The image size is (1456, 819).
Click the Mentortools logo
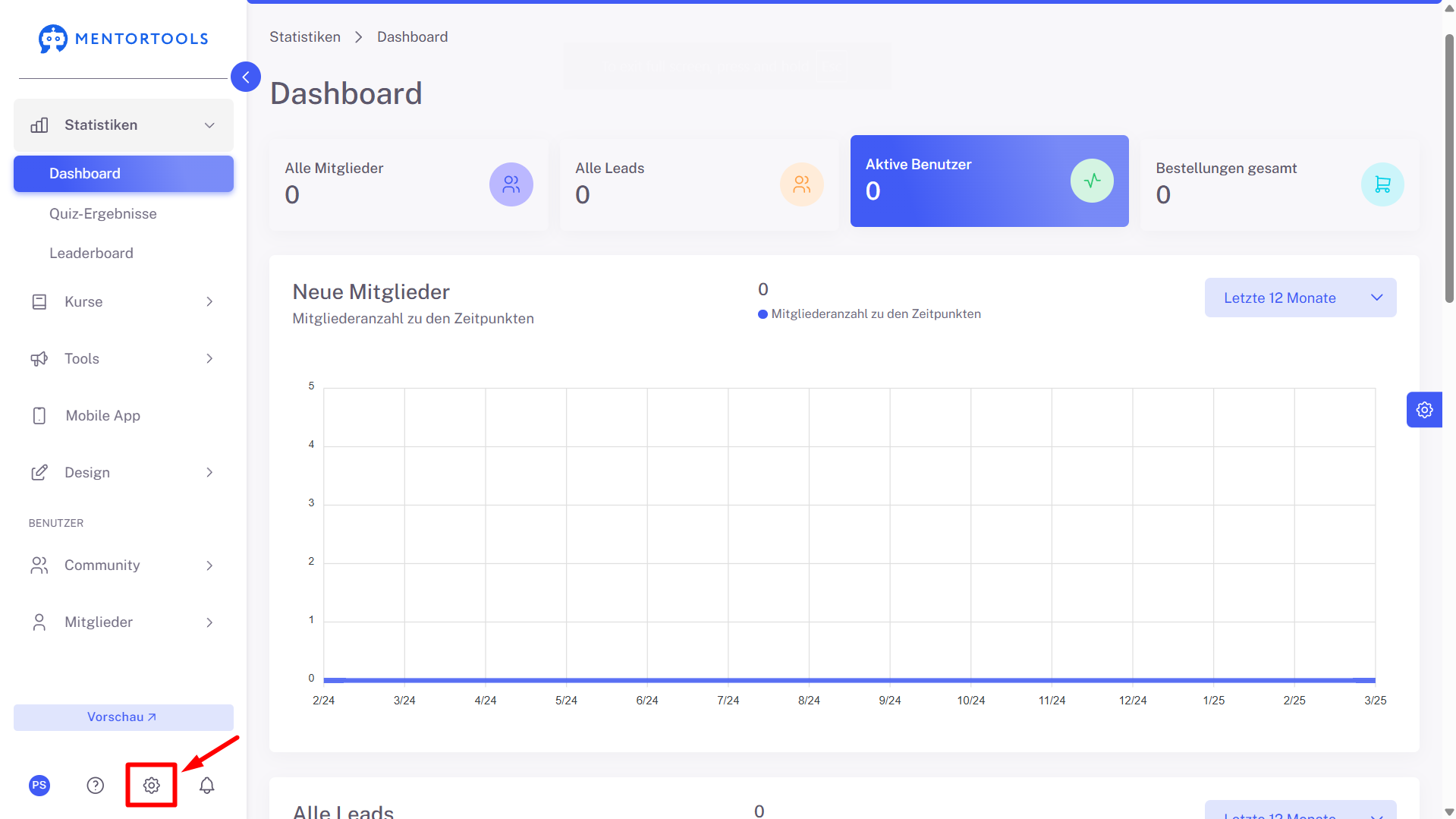(123, 39)
